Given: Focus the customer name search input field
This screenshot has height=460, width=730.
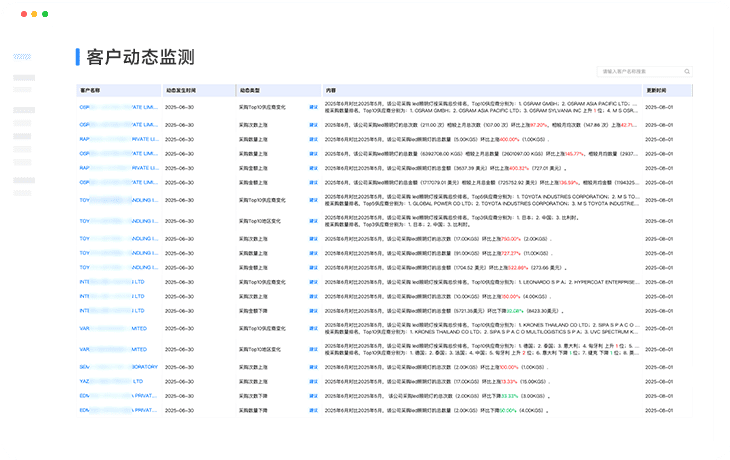Looking at the screenshot, I should (630, 72).
